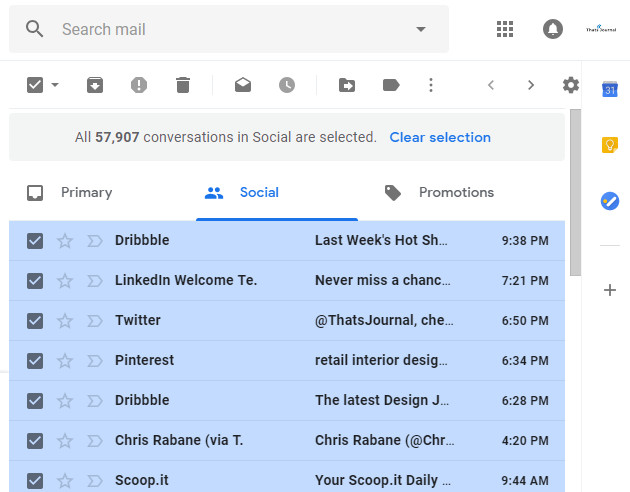Click the Search mail input field
This screenshot has width=630, height=492.
(229, 29)
